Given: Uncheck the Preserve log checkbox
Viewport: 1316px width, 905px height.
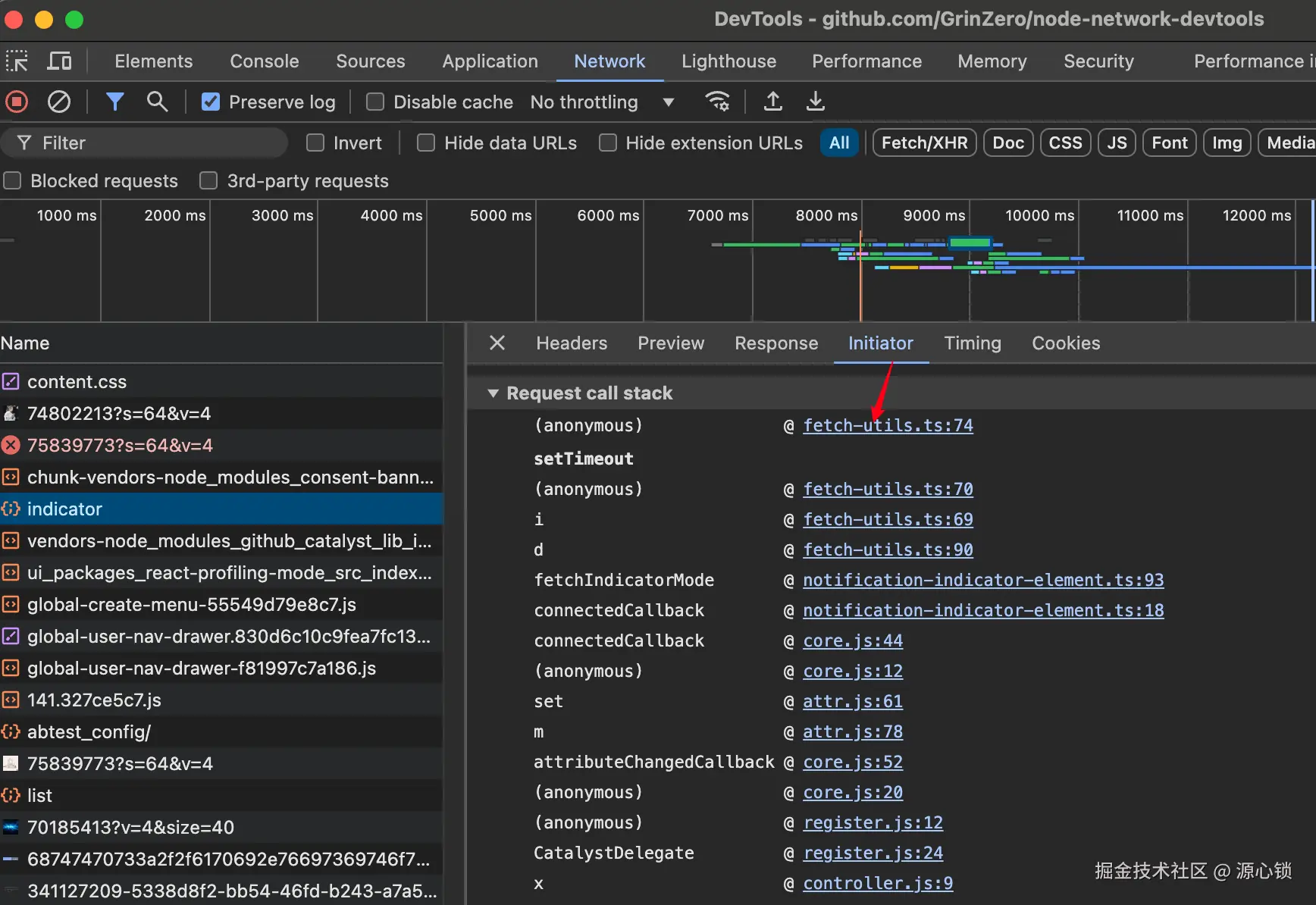Looking at the screenshot, I should 211,102.
